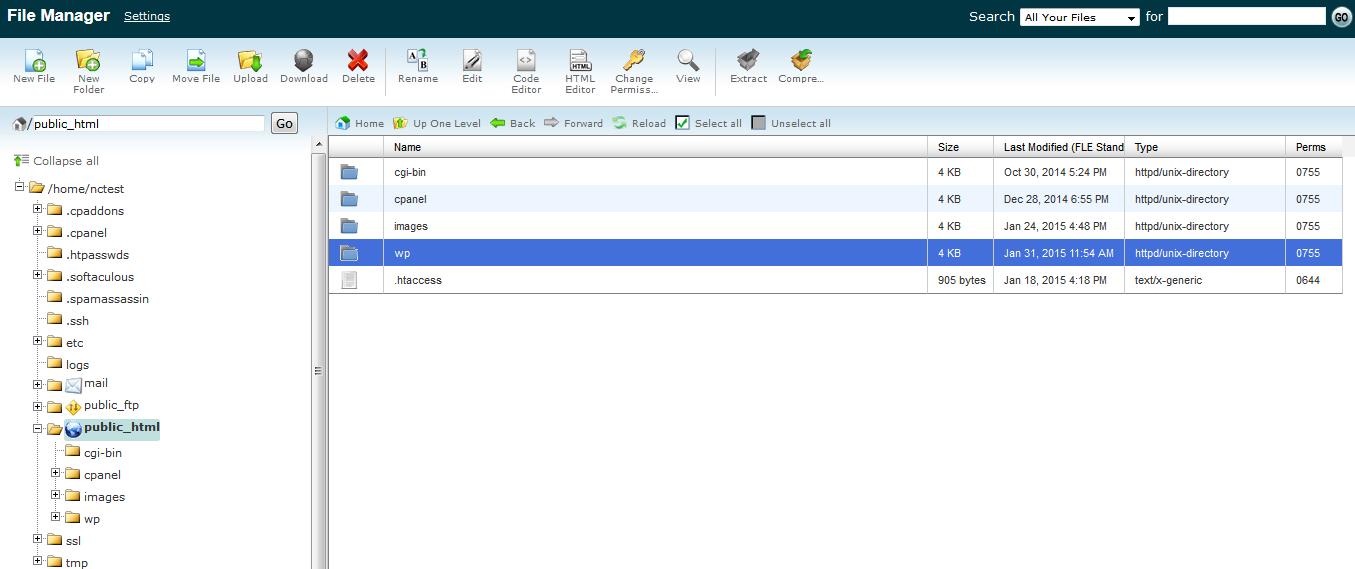Open the All Your Files search dropdown
Screen dimensions: 1355x569
point(1079,17)
